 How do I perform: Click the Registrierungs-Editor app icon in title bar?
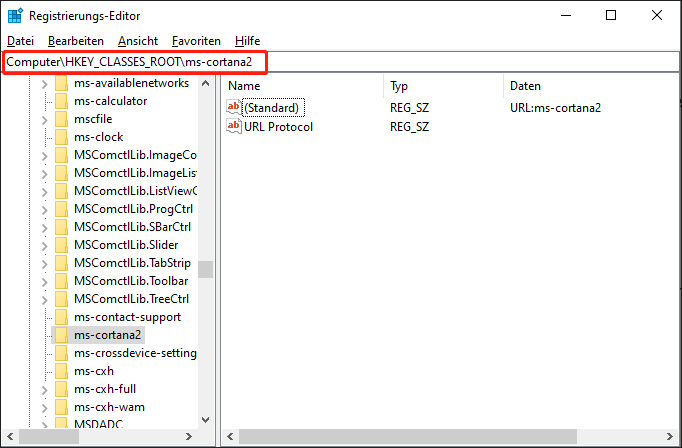[x=15, y=15]
